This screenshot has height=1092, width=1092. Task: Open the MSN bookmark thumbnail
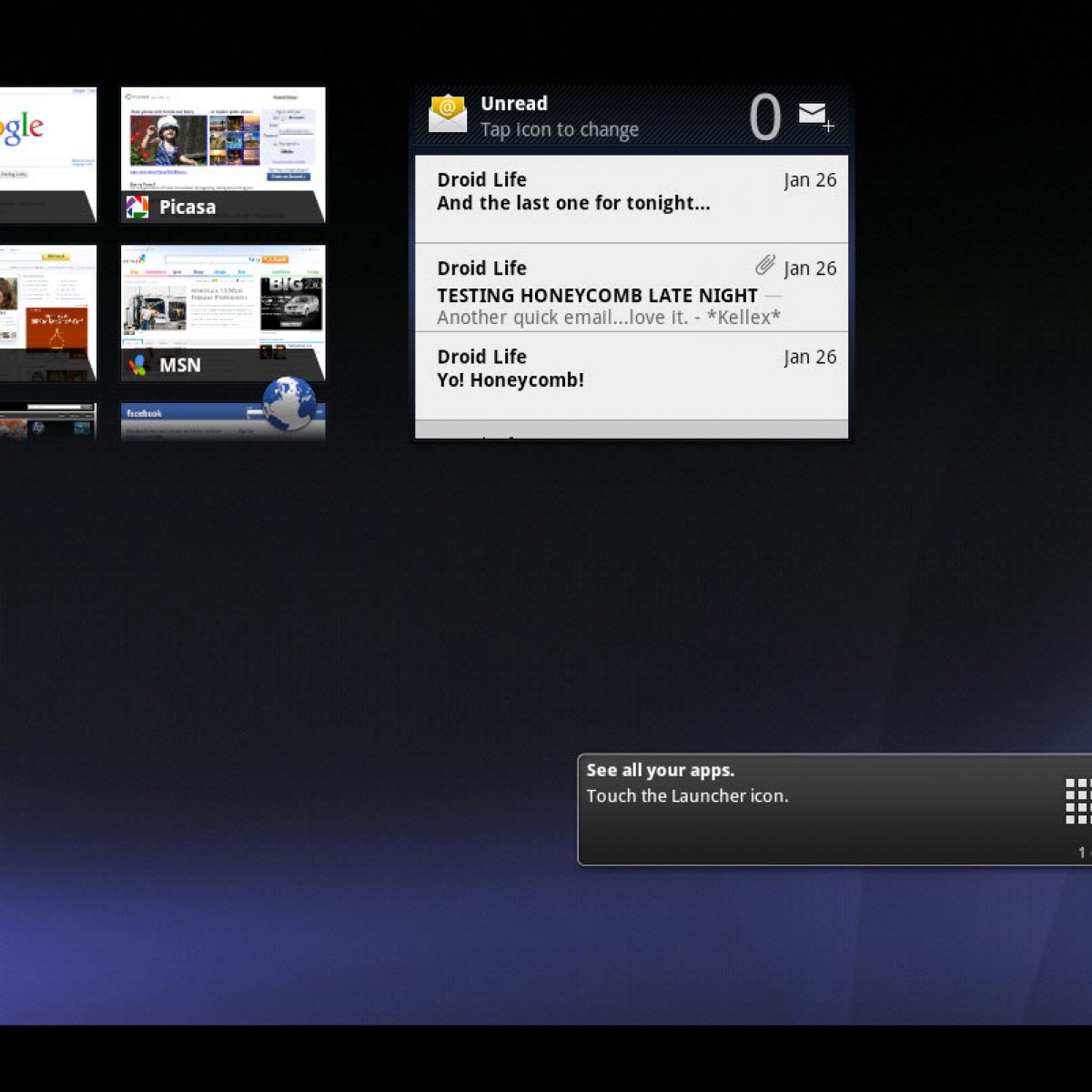223,298
